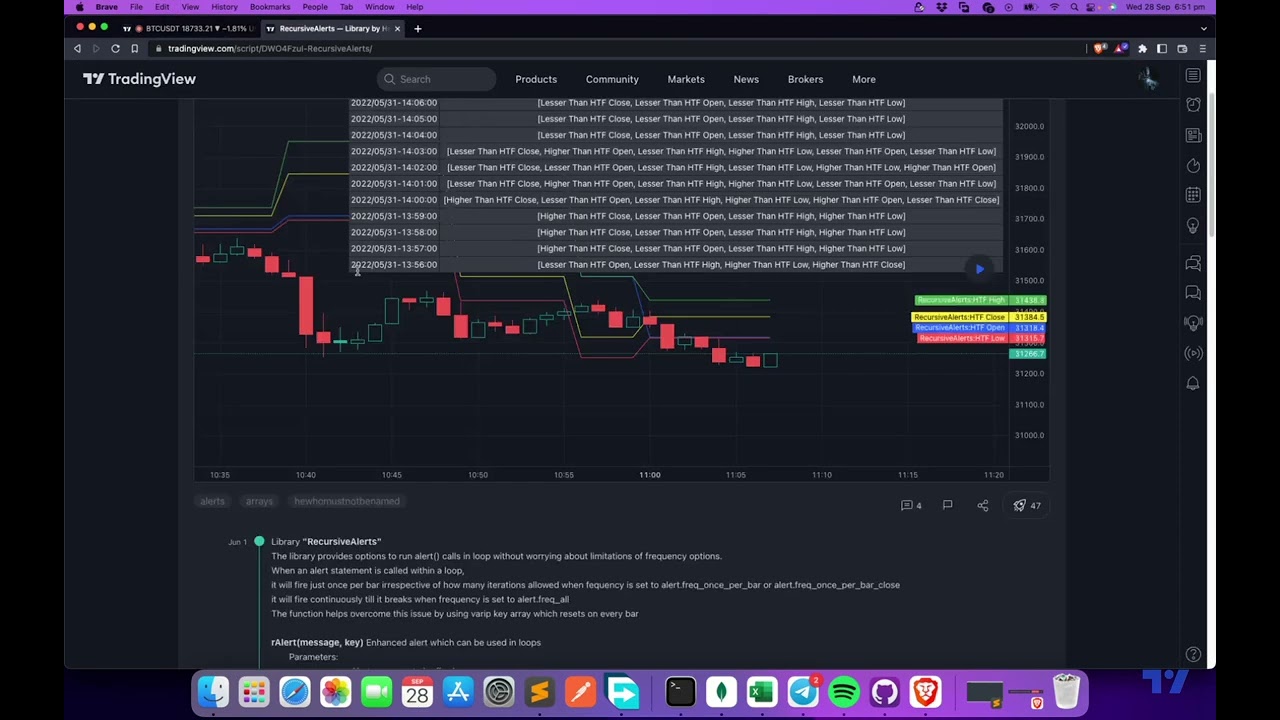Click the TradingView Search field
Image resolution: width=1280 pixels, height=720 pixels.
436,79
